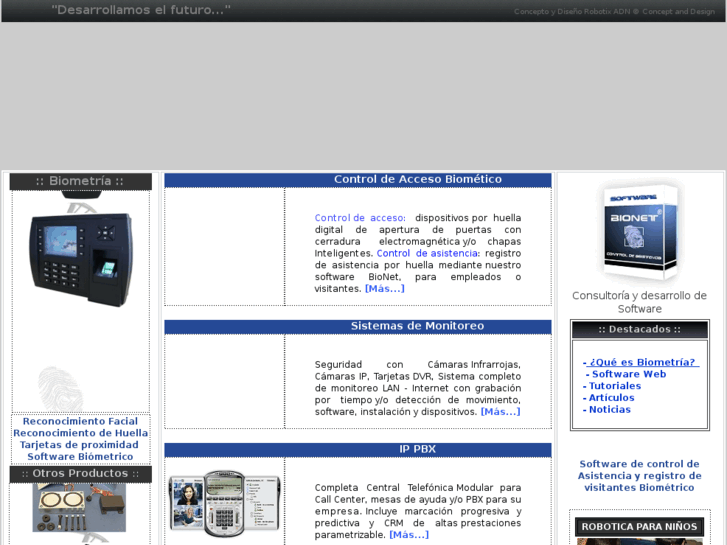
Task: Click the "Desarrollamos el futuro..." slogan
Action: coord(141,10)
